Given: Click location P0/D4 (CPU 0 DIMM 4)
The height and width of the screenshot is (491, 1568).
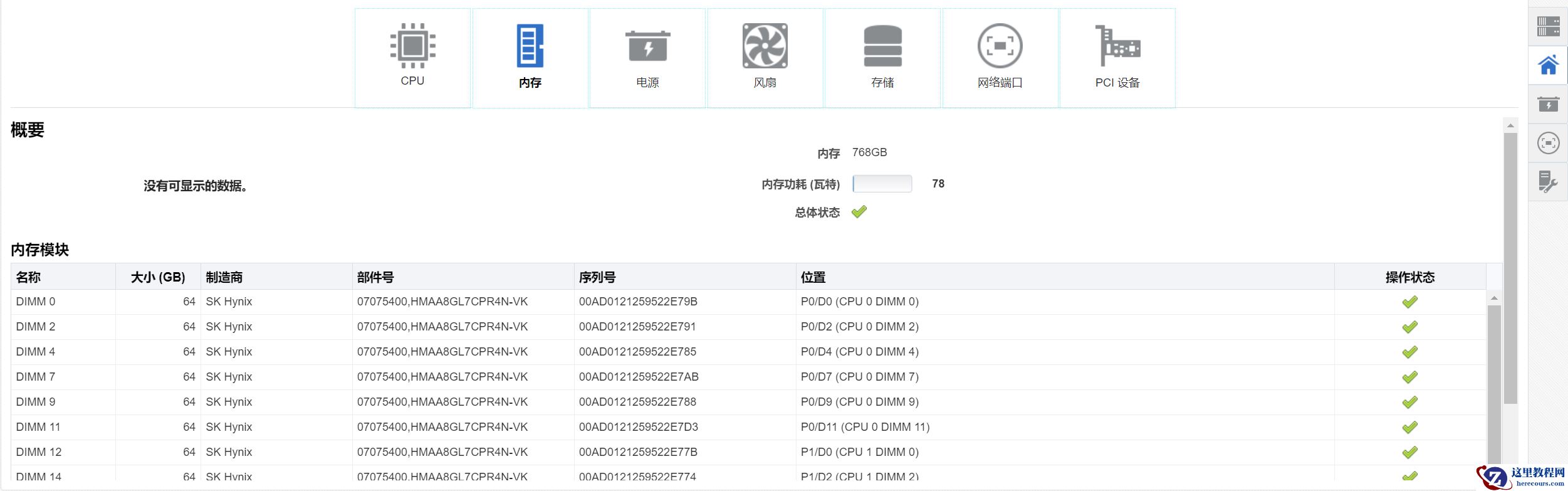Looking at the screenshot, I should point(860,352).
